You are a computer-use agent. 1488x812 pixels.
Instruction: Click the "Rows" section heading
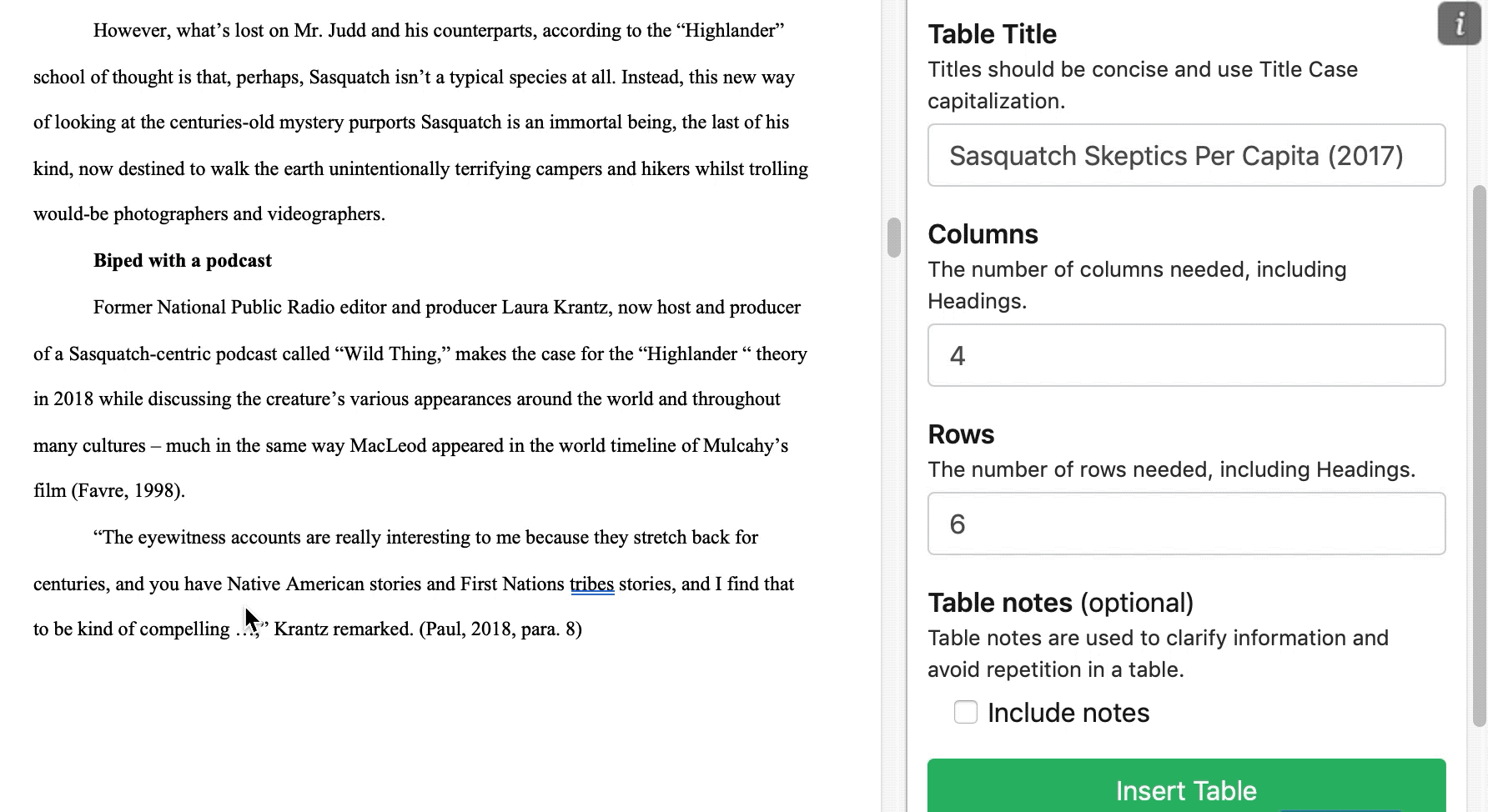[x=961, y=435]
